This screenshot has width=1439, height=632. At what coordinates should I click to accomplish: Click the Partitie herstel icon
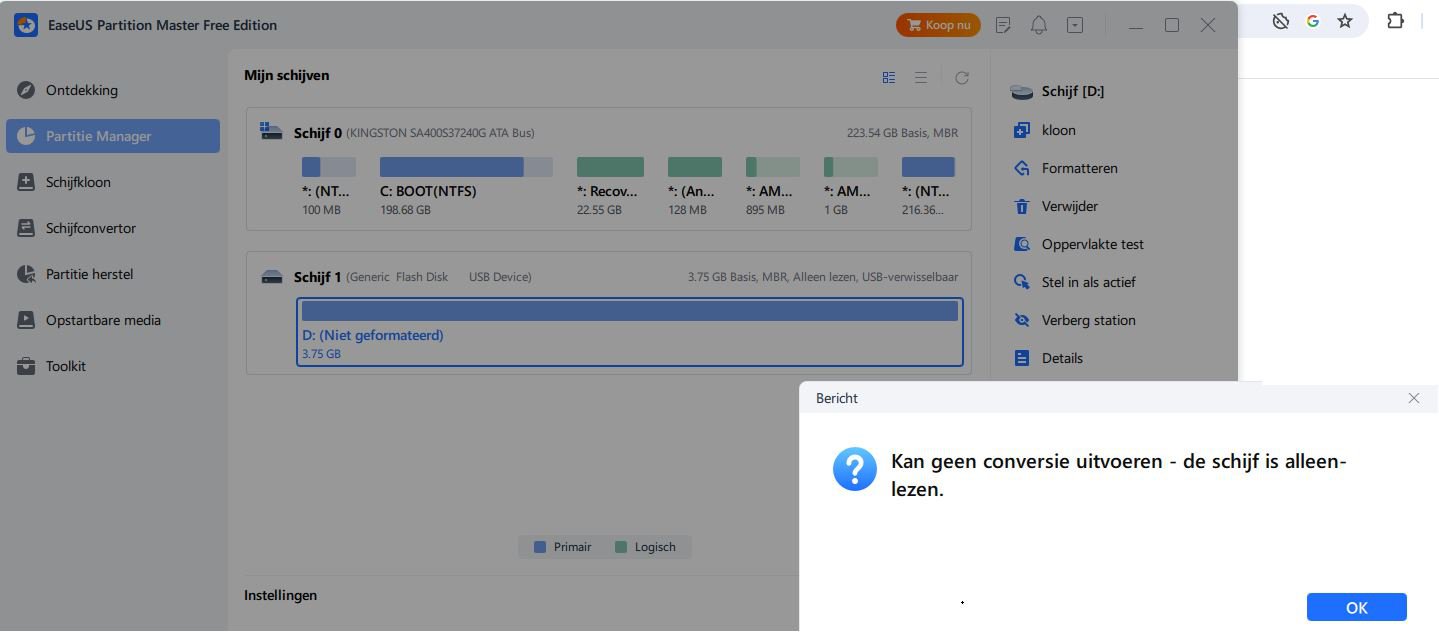[x=27, y=274]
